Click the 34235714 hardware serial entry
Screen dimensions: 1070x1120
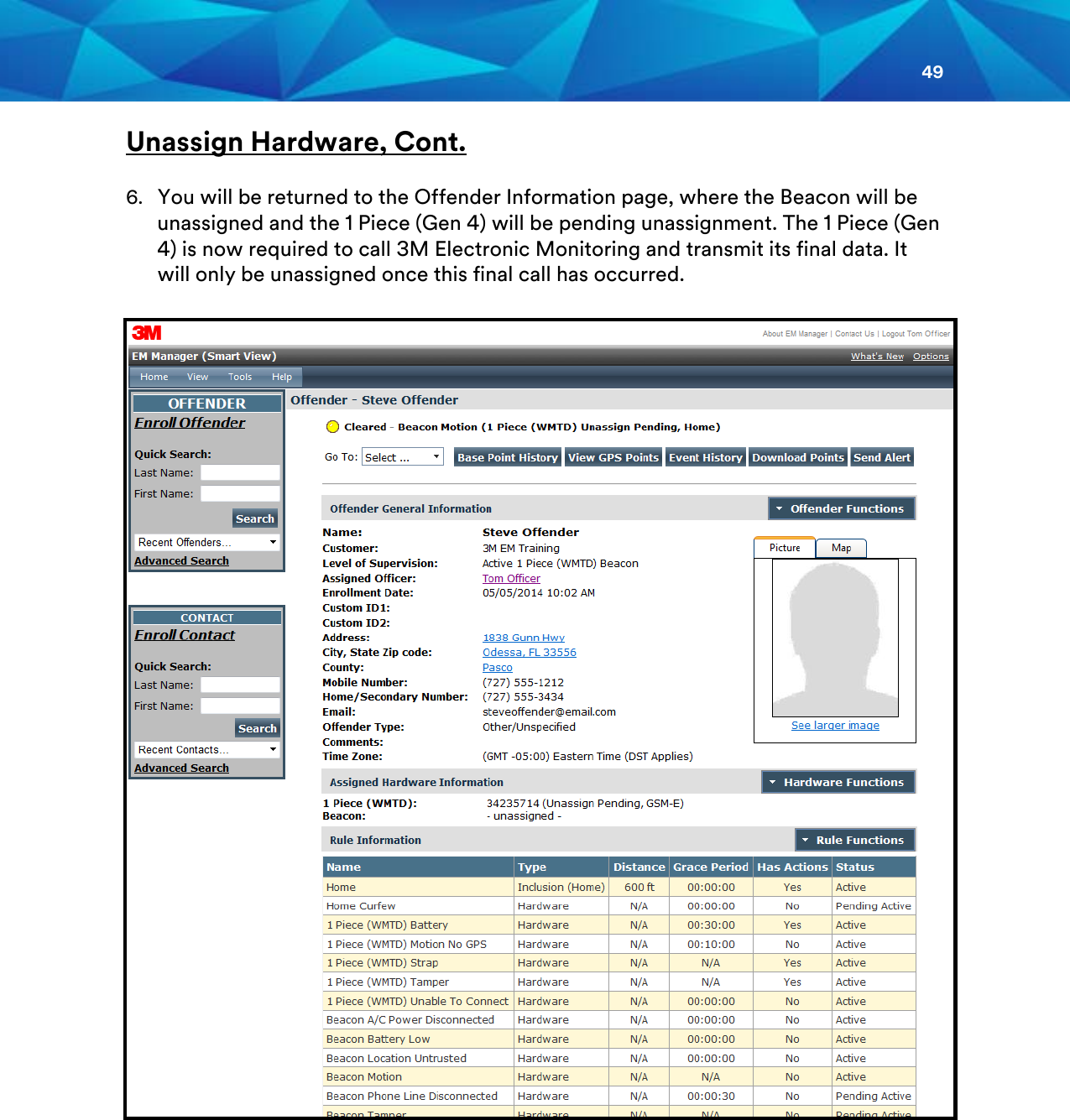585,804
